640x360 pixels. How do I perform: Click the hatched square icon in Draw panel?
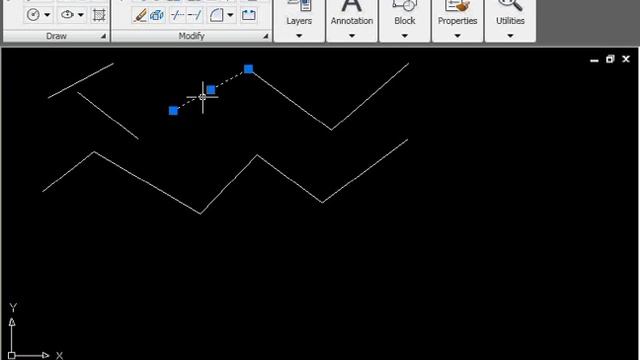coord(99,15)
